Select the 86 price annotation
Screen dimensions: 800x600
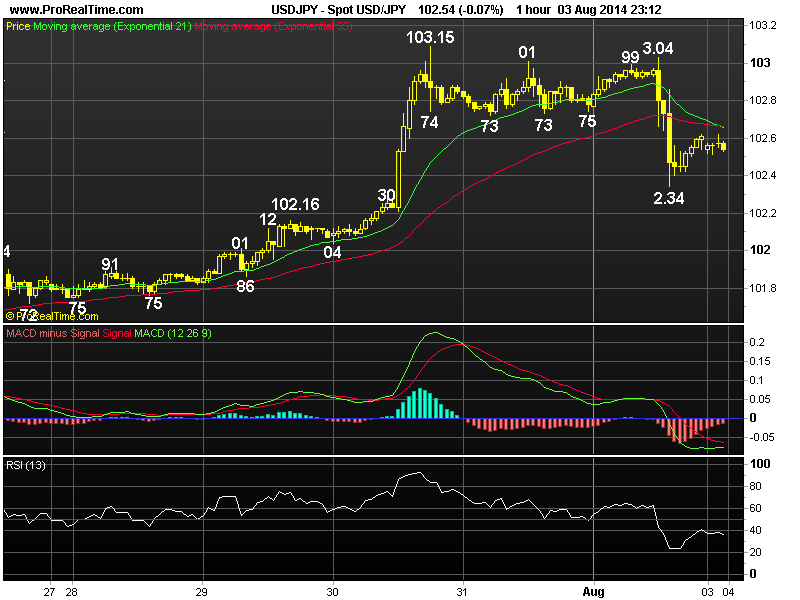point(245,286)
